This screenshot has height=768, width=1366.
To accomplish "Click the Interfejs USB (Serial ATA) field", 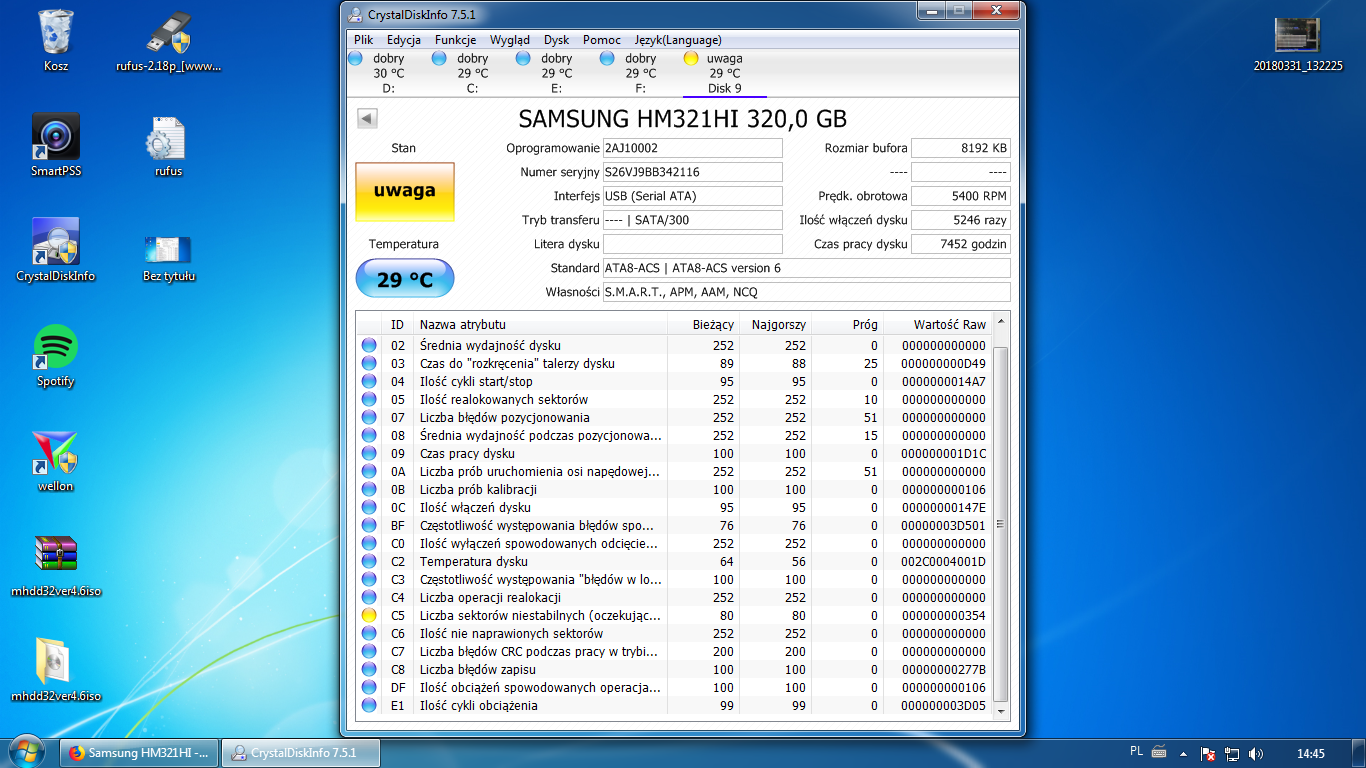I will point(692,196).
